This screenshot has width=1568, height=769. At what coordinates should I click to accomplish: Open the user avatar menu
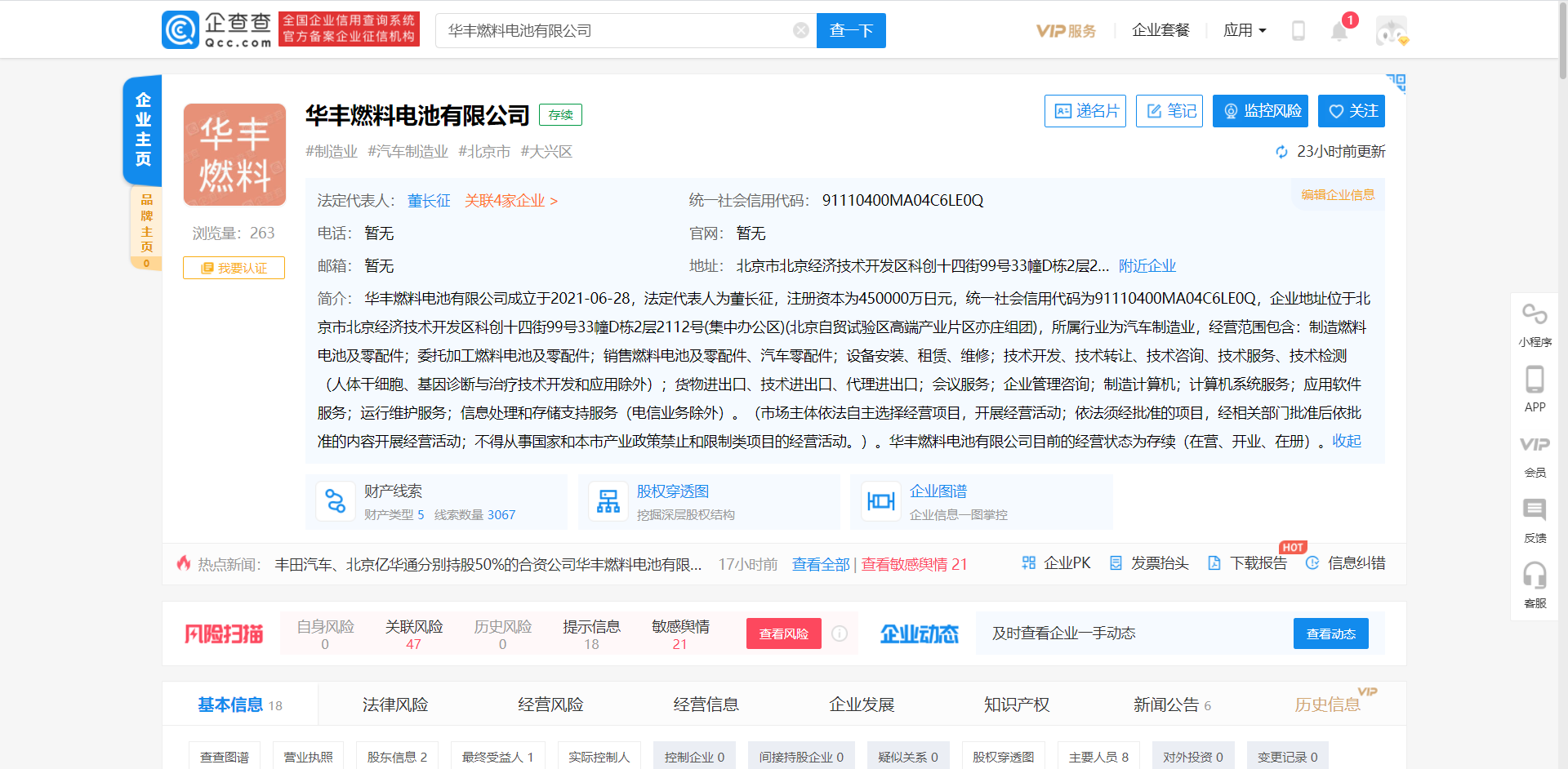point(1391,31)
